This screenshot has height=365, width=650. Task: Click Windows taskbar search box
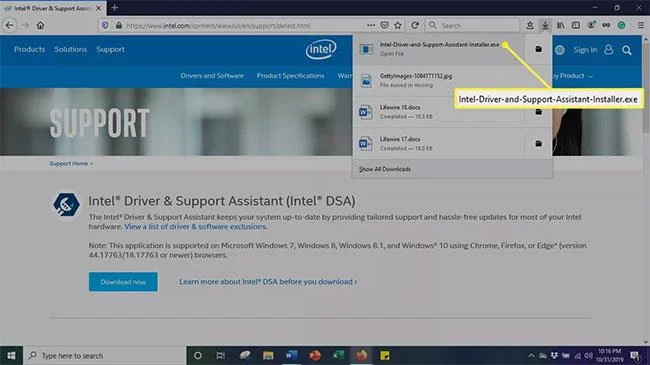104,355
